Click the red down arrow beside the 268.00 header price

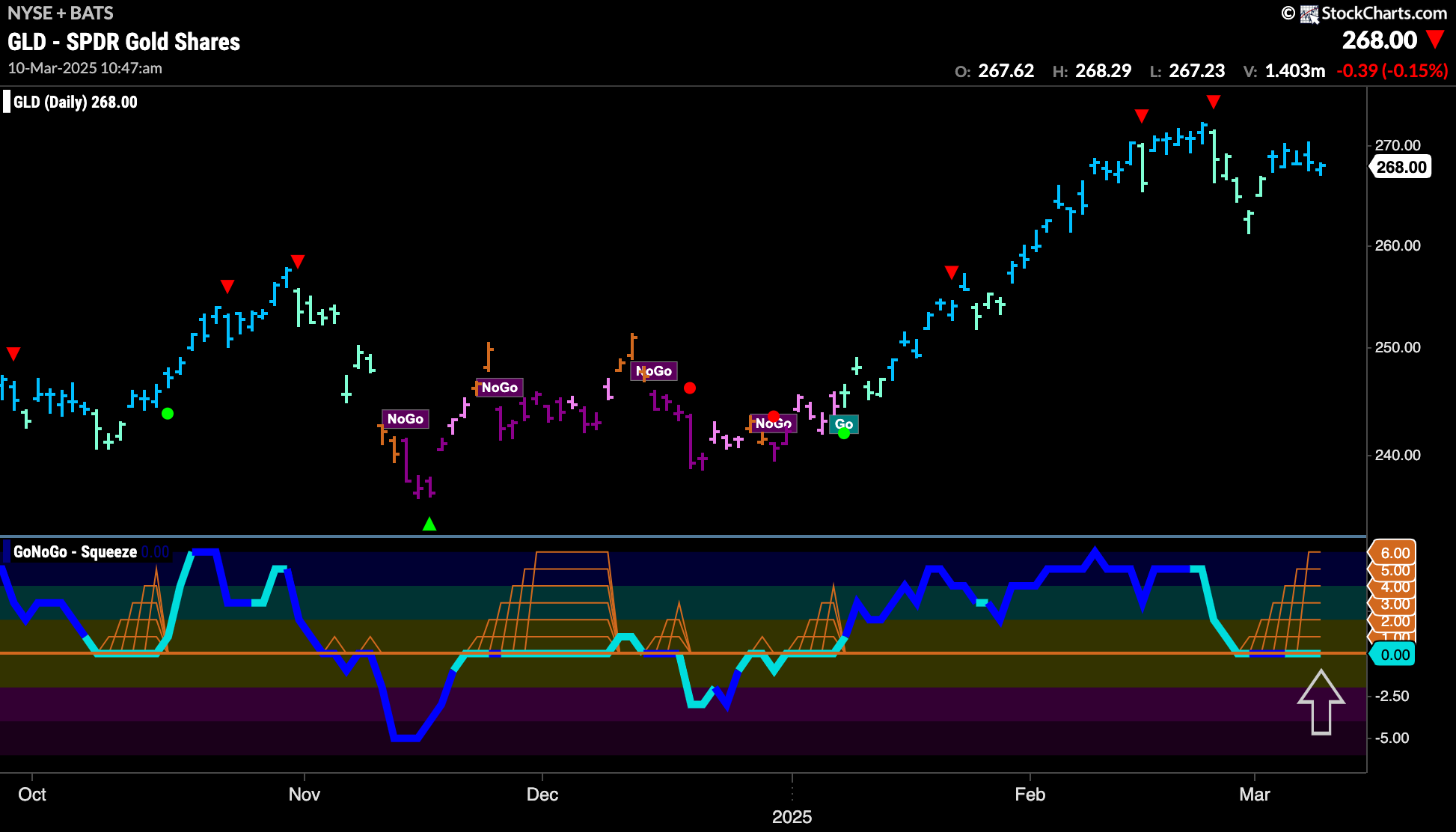point(1435,39)
